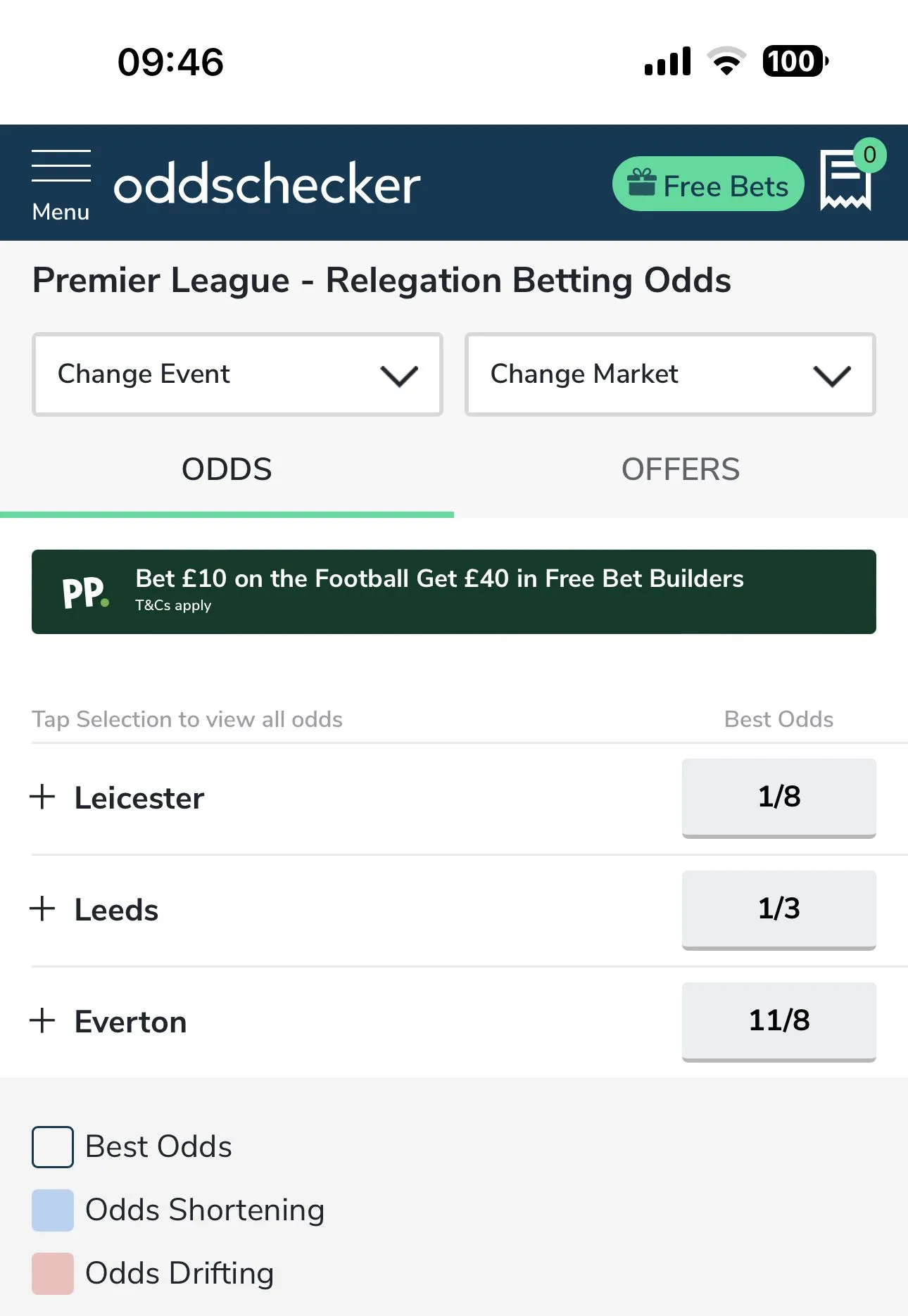Viewport: 908px width, 1316px height.
Task: Click the pink Odds Drifting swatch
Action: [x=53, y=1274]
